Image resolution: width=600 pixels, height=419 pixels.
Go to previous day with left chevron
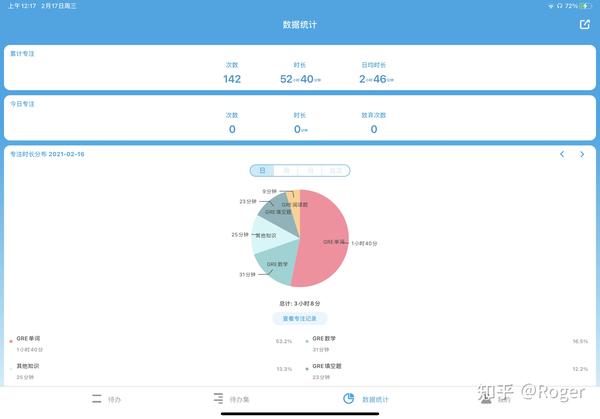[x=562, y=154]
